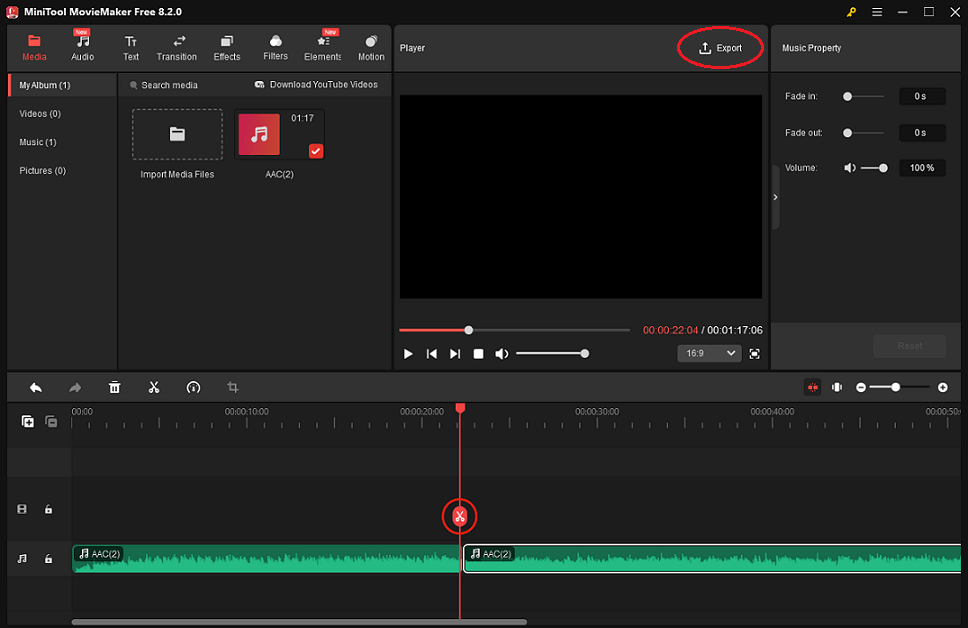The width and height of the screenshot is (968, 628).
Task: Click the Undo arrow in timeline toolbar
Action: (36, 388)
